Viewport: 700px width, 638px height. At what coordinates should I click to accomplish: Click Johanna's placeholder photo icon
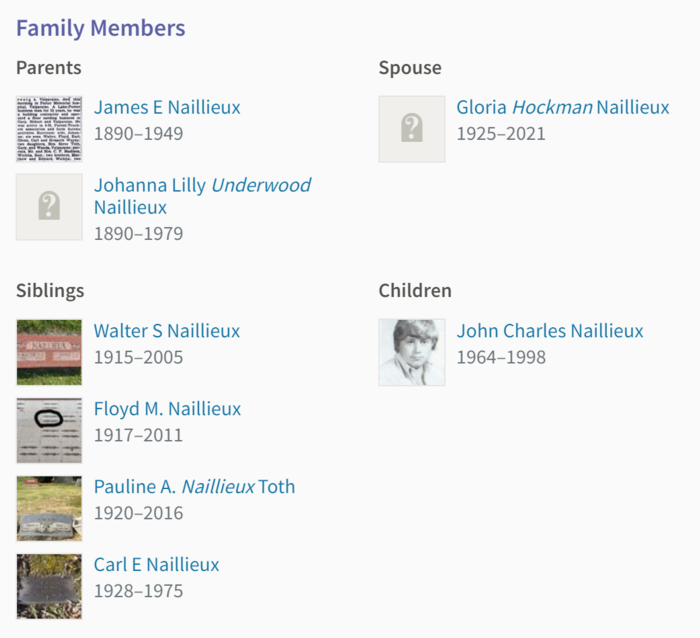49,207
